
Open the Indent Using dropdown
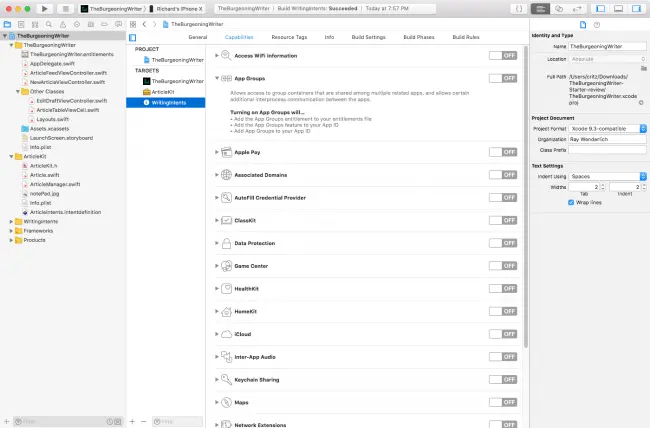607,176
